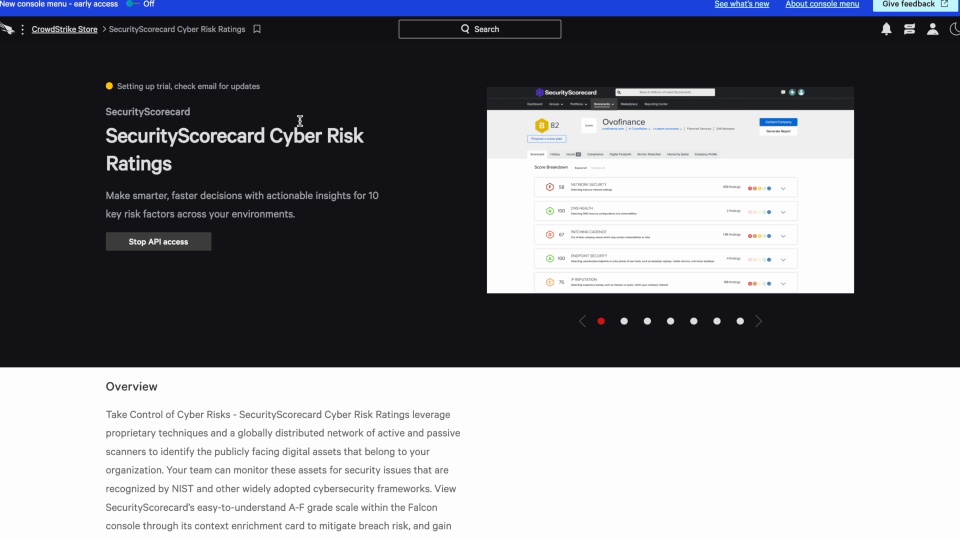
Task: Click the Give feedback button
Action: pos(915,4)
